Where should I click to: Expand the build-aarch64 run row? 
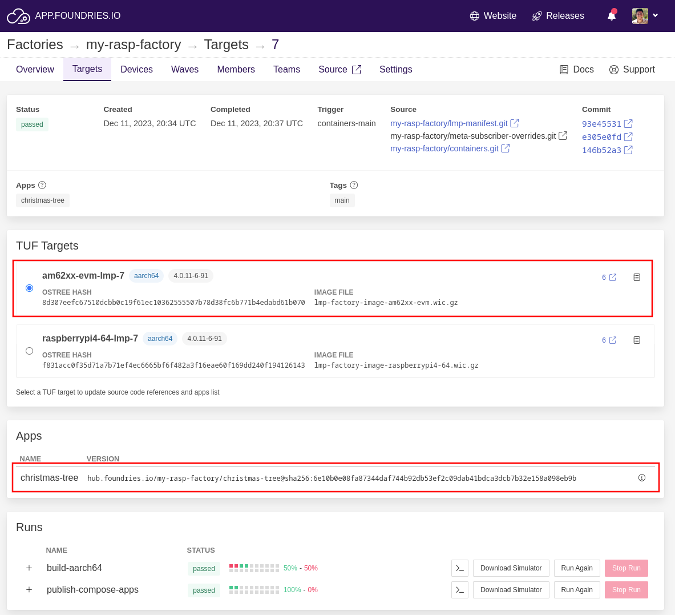click(x=29, y=568)
